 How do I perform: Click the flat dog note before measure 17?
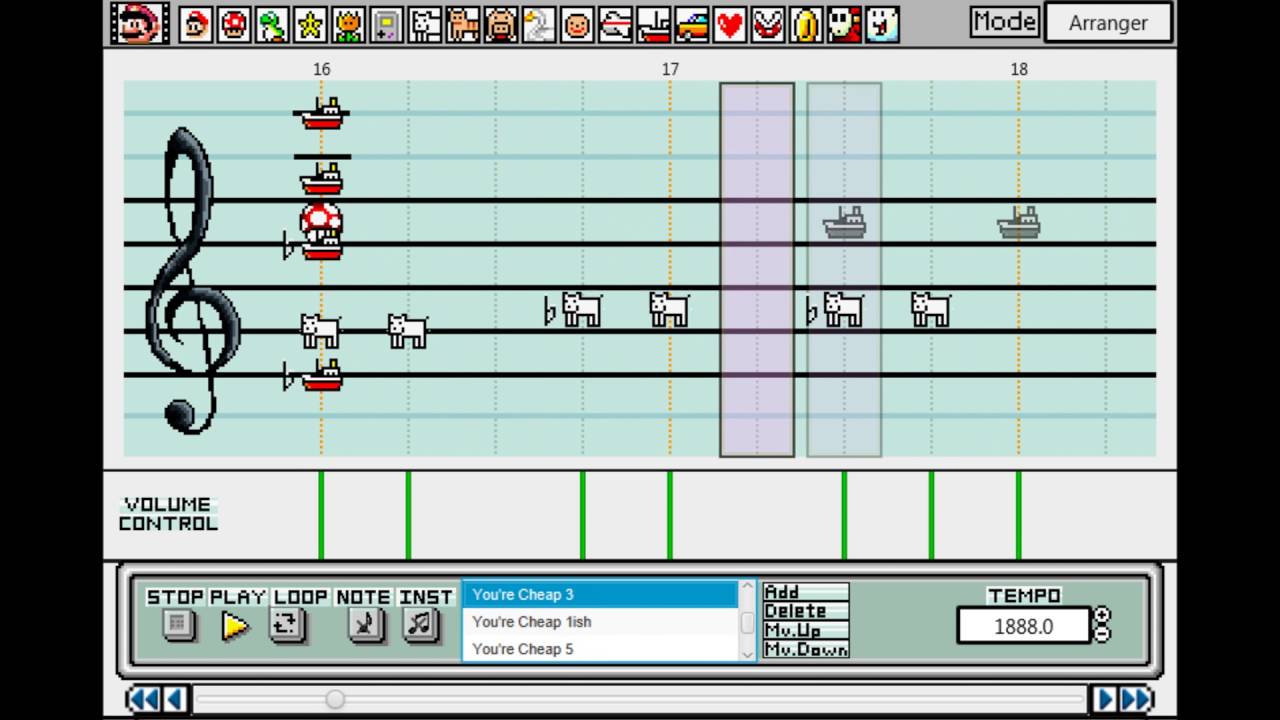click(x=581, y=309)
